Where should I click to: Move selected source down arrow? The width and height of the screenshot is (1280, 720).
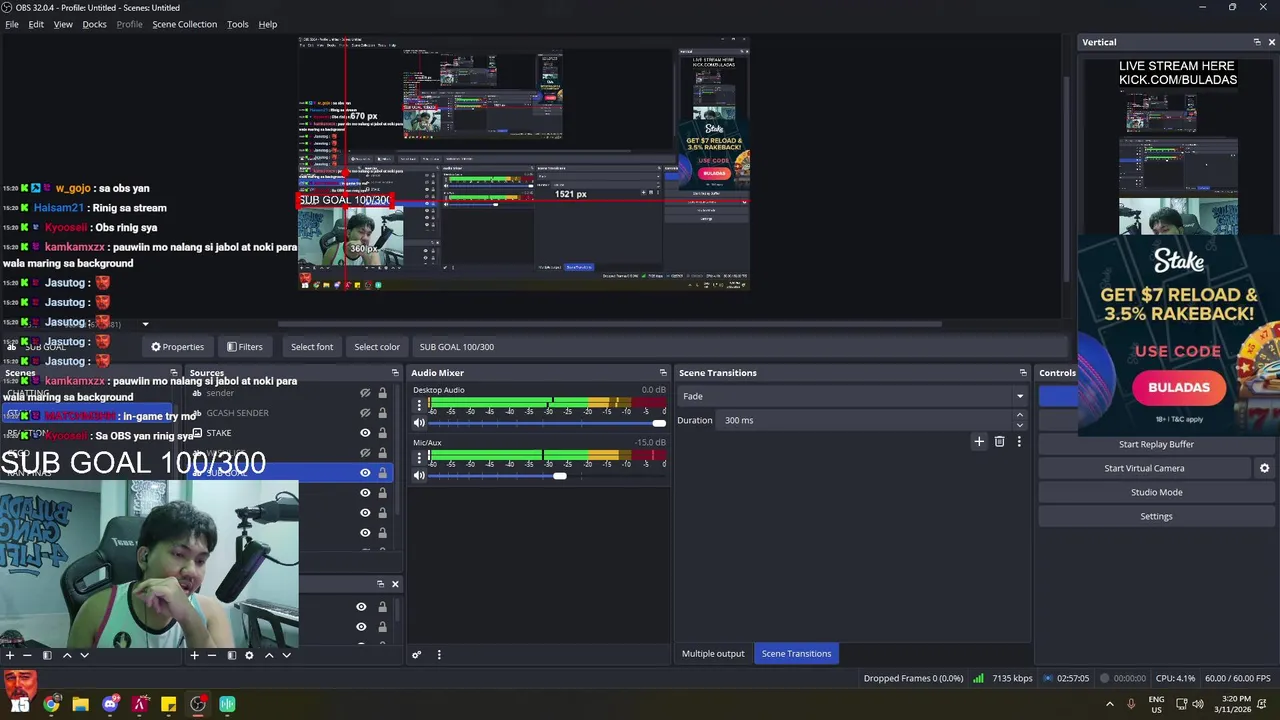coord(286,655)
